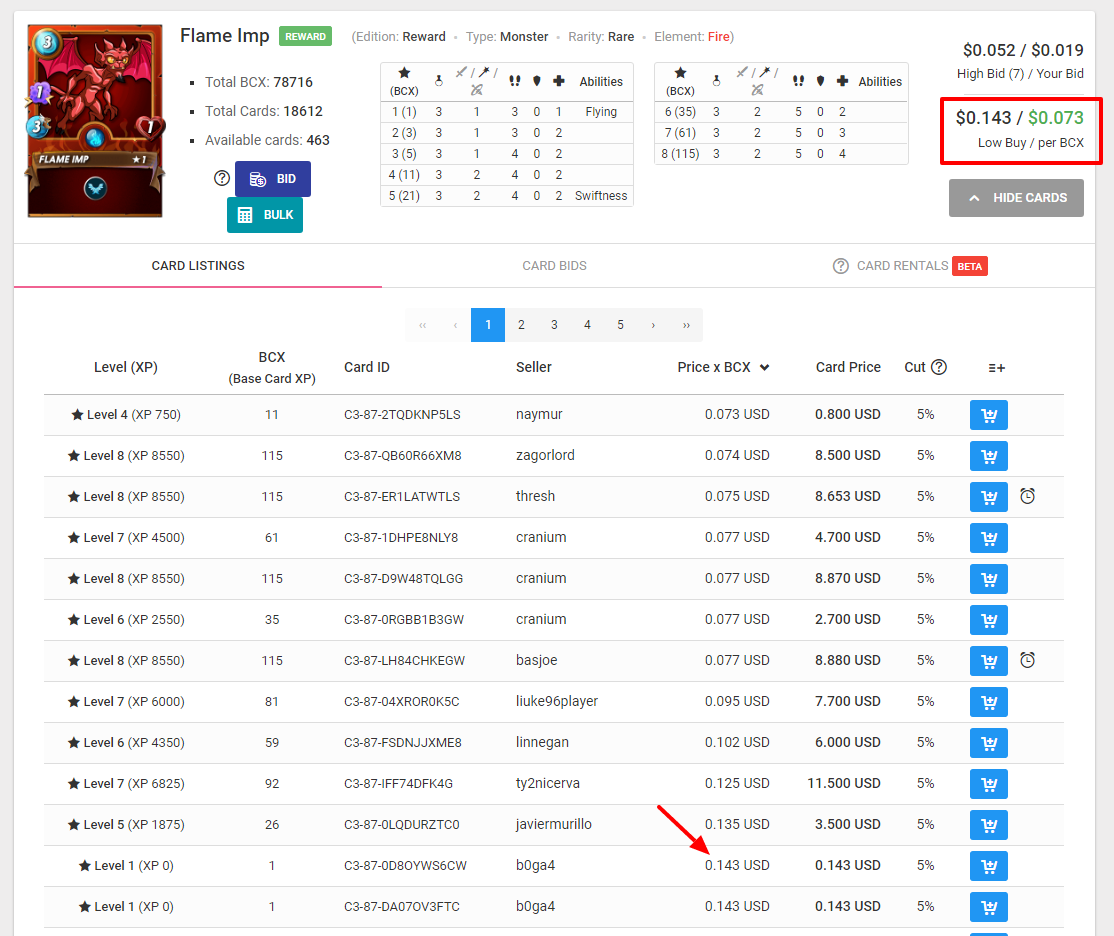Jump to last page of listings
Viewport: 1114px width, 936px height.
coord(686,325)
